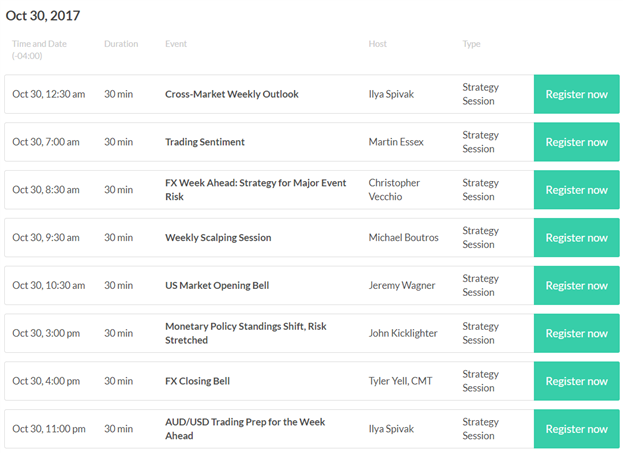Register now for US Market Opening Bell

pos(576,286)
